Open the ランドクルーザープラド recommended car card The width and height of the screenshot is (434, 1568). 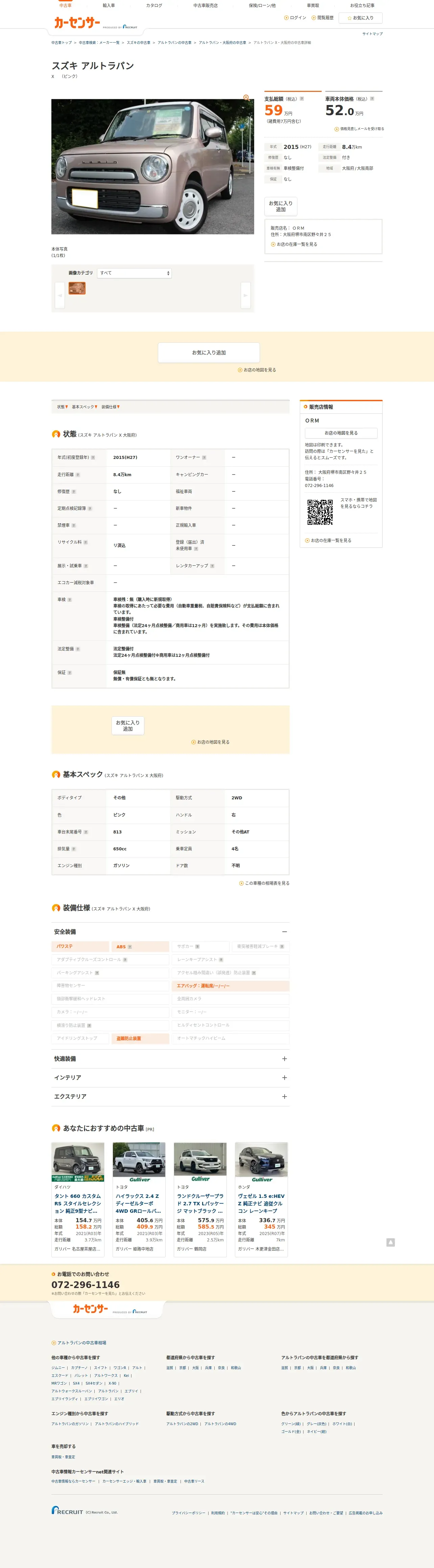click(200, 1199)
